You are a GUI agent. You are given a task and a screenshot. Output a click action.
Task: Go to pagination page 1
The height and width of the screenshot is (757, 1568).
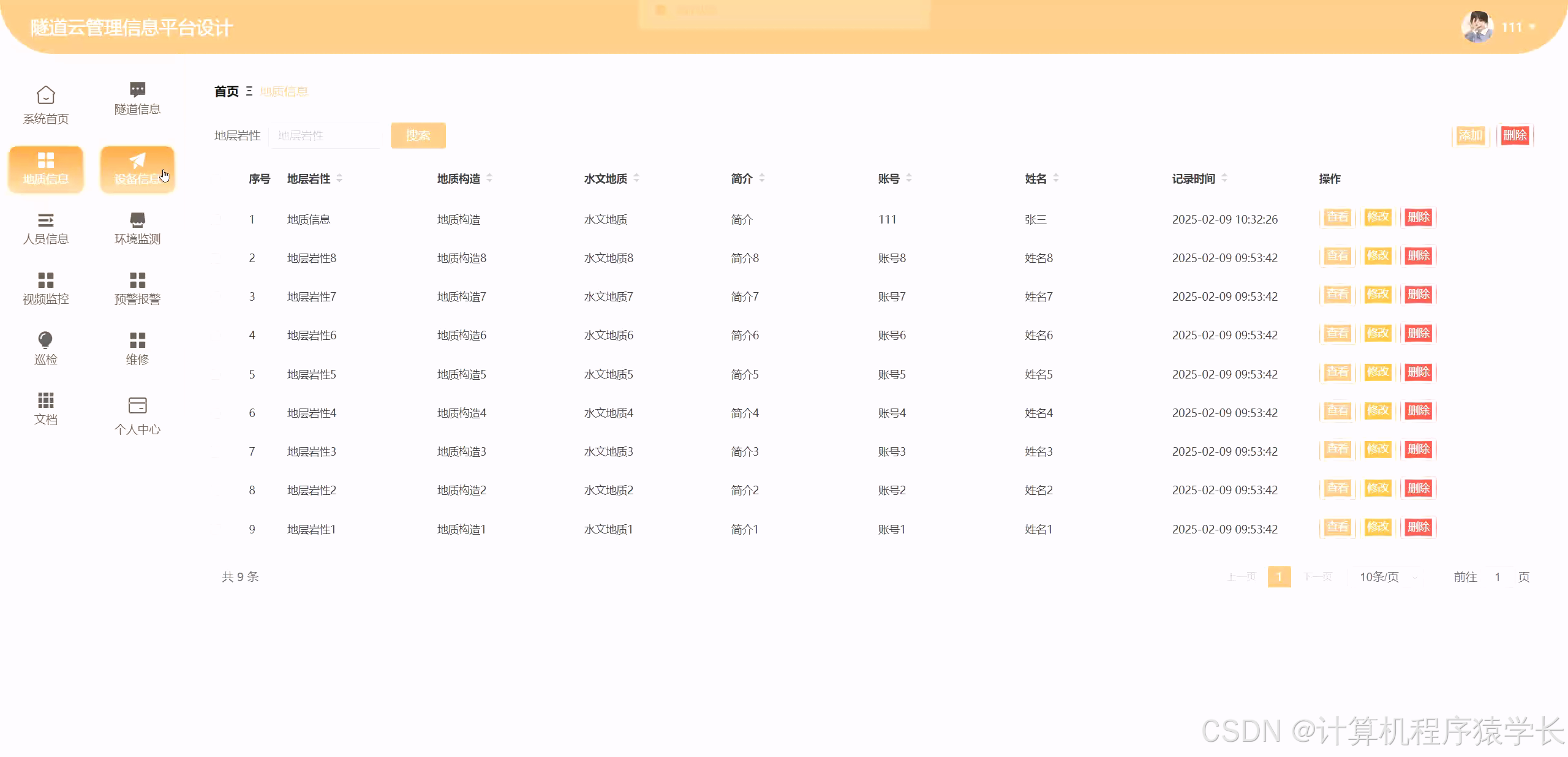[1279, 577]
